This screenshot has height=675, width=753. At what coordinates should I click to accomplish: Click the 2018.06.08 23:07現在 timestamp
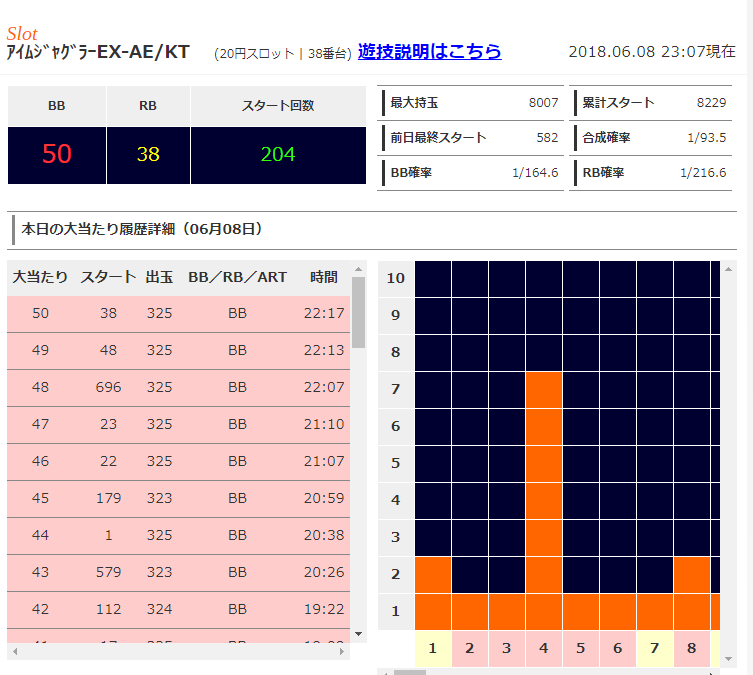pos(652,51)
